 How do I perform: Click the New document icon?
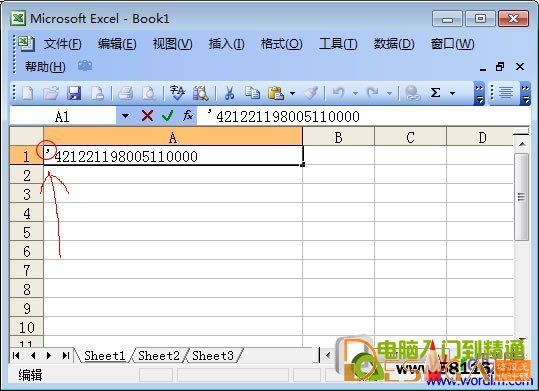[x=28, y=93]
